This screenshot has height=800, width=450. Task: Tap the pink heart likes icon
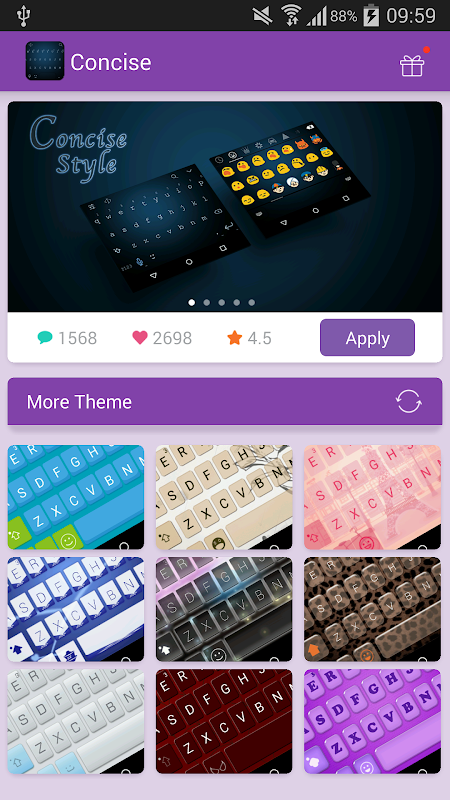click(140, 337)
